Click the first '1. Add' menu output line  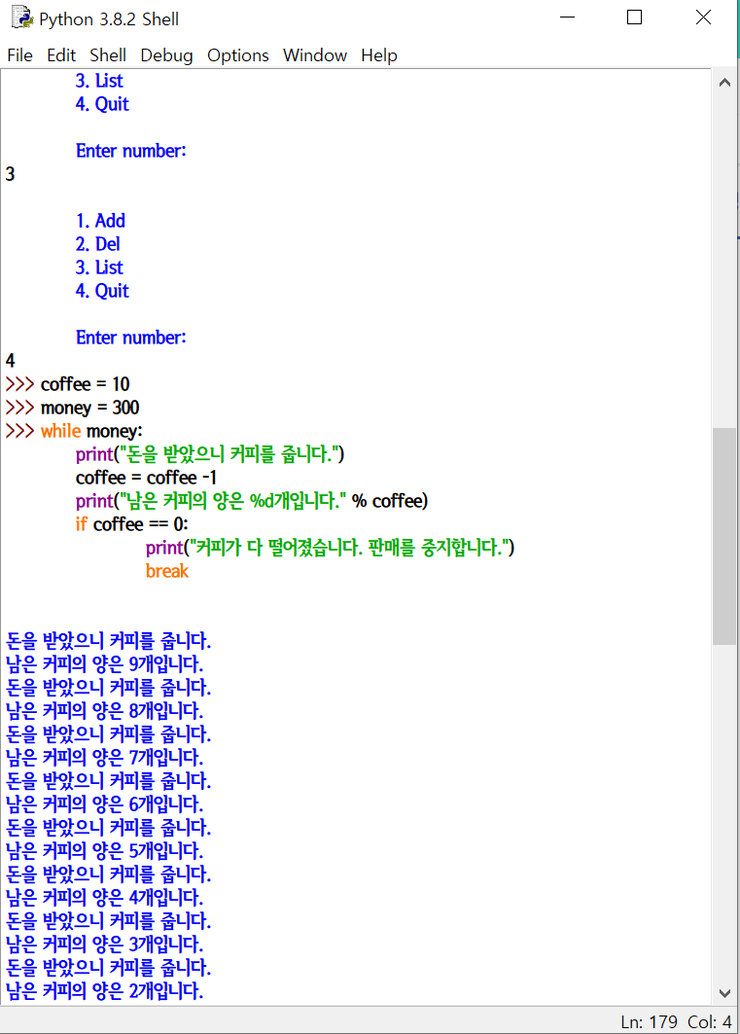(x=100, y=220)
